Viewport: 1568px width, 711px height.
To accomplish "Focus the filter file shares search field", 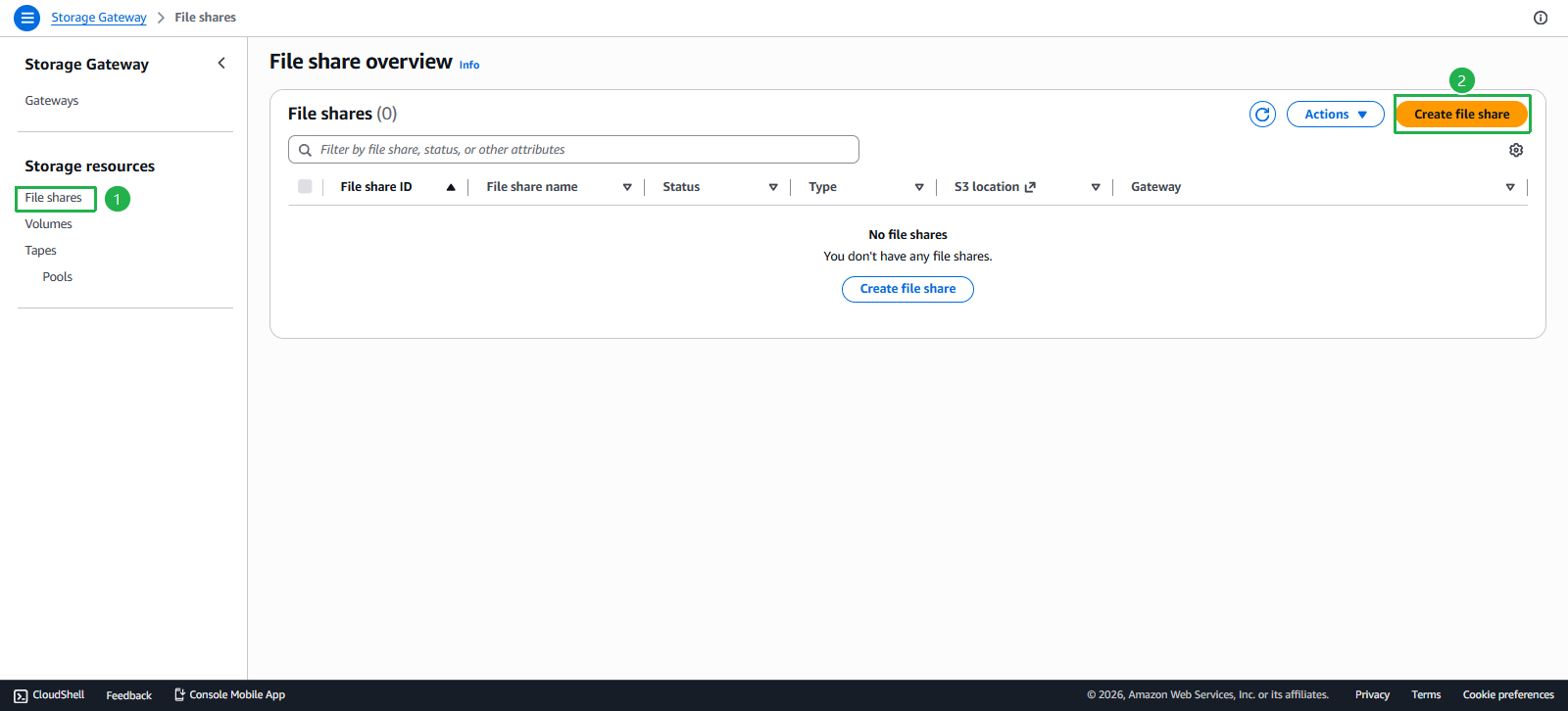I will coord(573,150).
